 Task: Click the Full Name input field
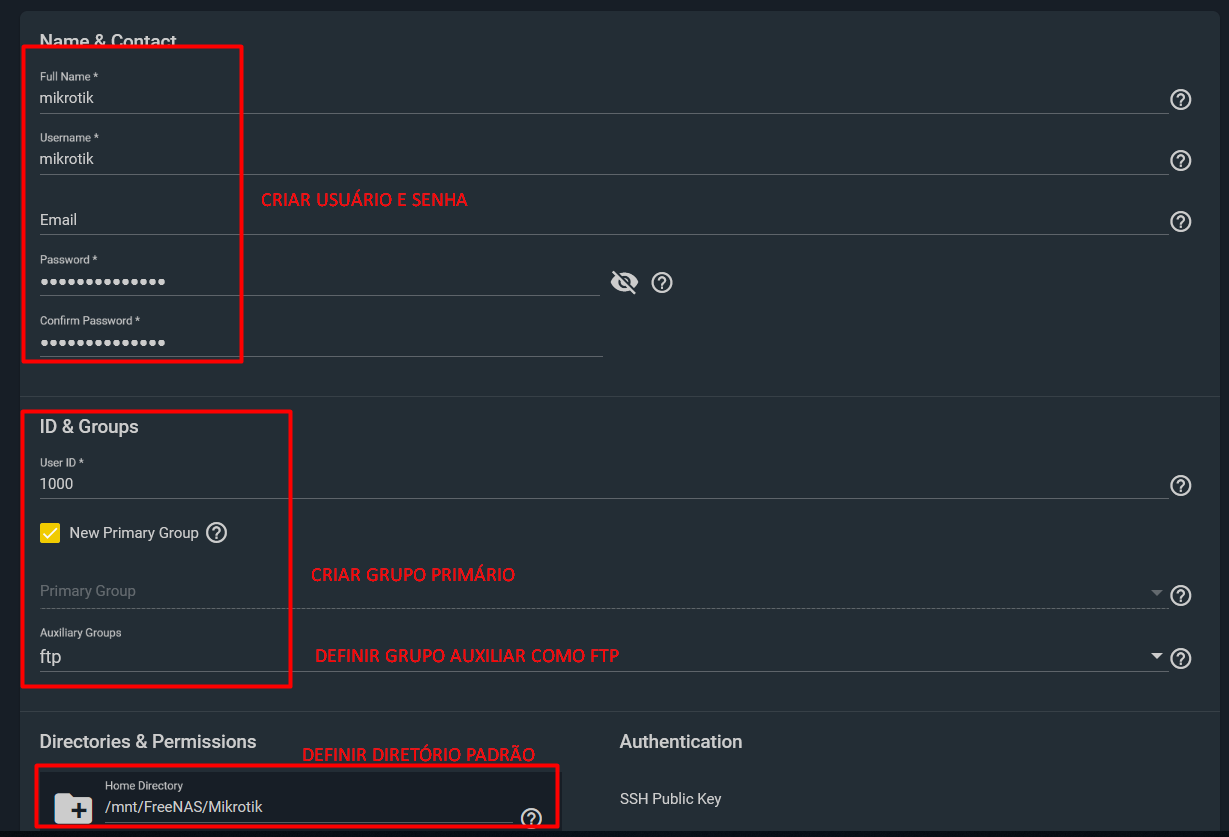coord(604,98)
